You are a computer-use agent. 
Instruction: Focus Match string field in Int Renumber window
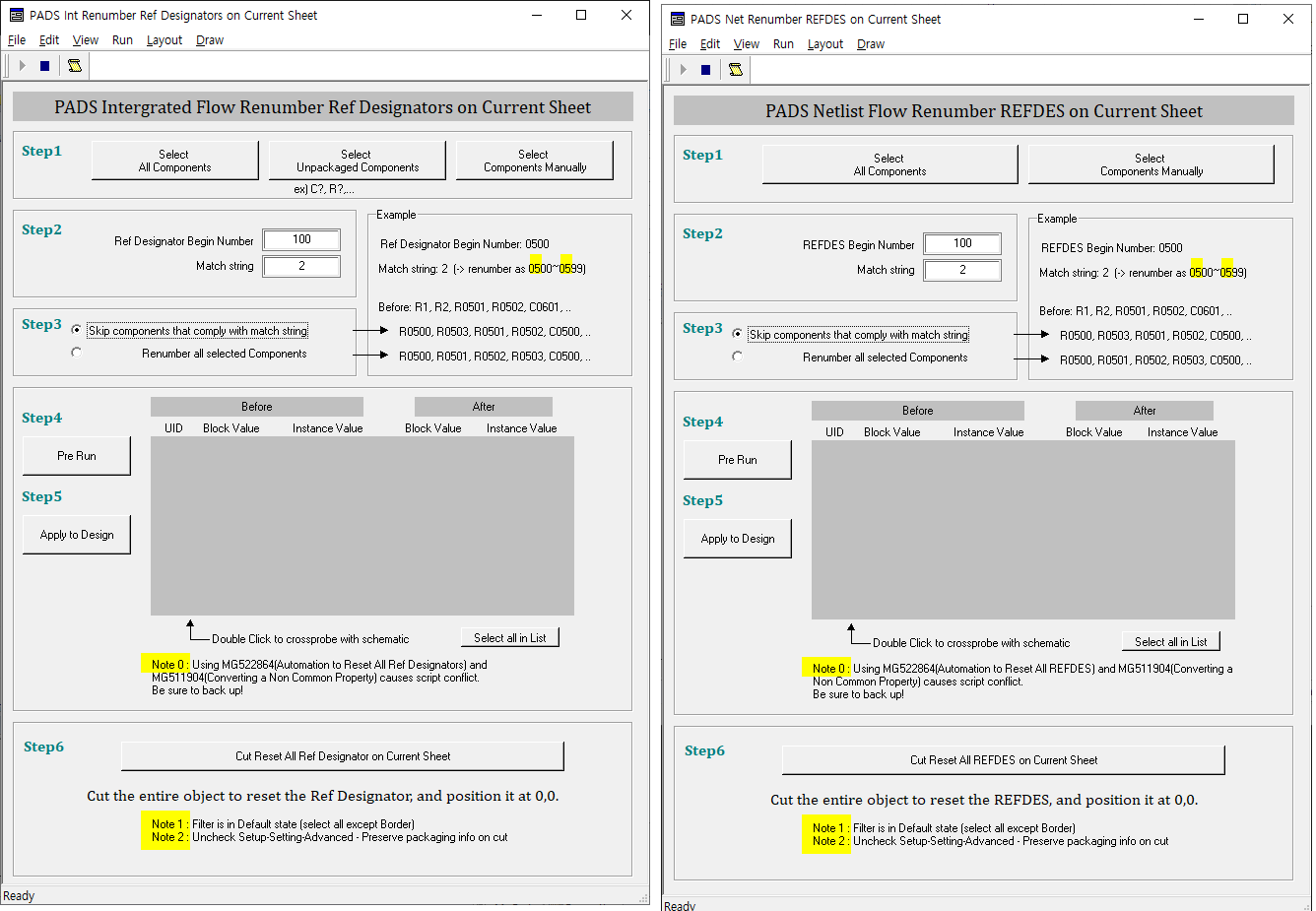[x=301, y=266]
